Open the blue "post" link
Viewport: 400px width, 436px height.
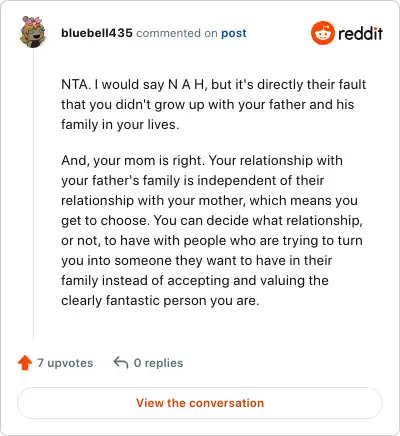(x=234, y=33)
